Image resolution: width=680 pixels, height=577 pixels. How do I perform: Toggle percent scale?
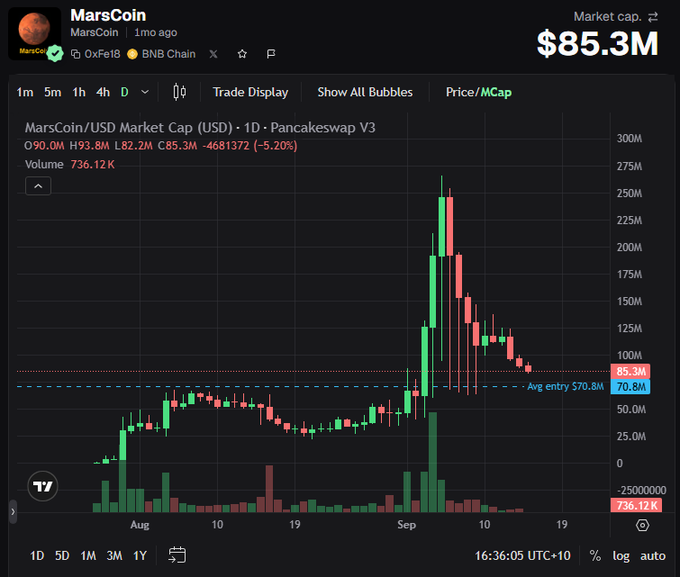click(x=595, y=556)
